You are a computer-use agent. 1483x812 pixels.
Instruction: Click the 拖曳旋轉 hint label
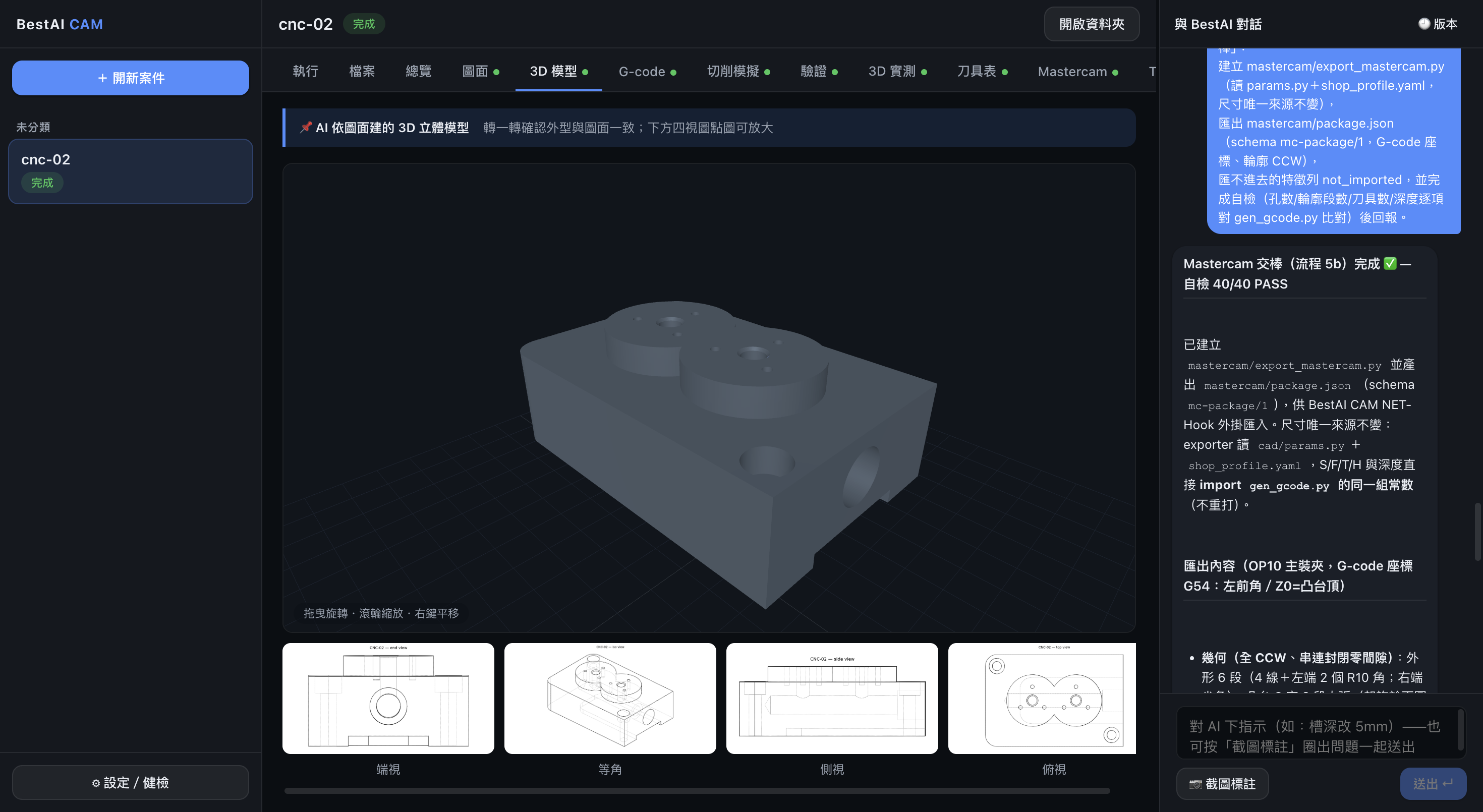click(x=381, y=613)
